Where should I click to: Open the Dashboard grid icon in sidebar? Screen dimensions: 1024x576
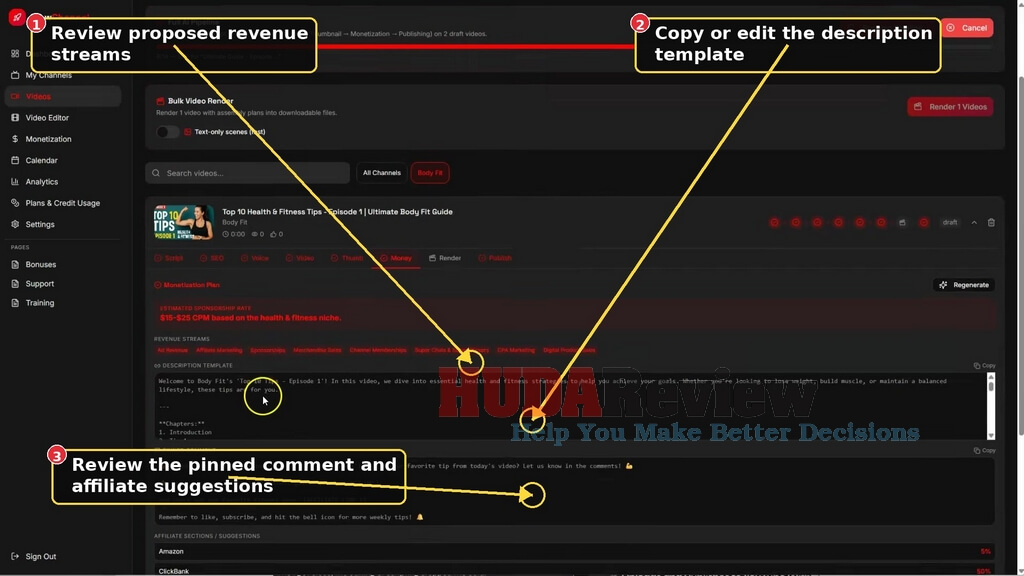[x=15, y=54]
